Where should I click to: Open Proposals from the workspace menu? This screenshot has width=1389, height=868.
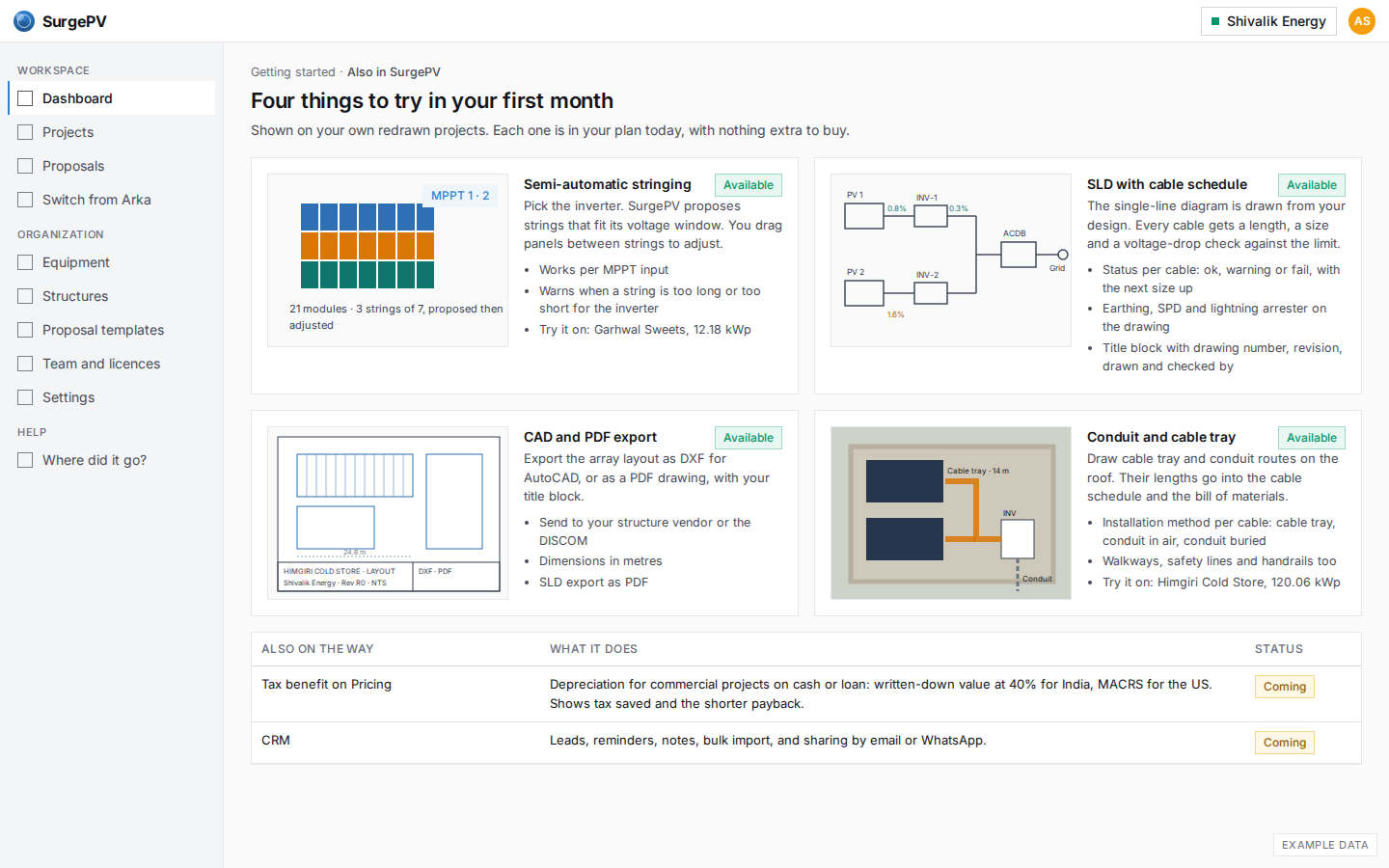[x=112, y=166]
